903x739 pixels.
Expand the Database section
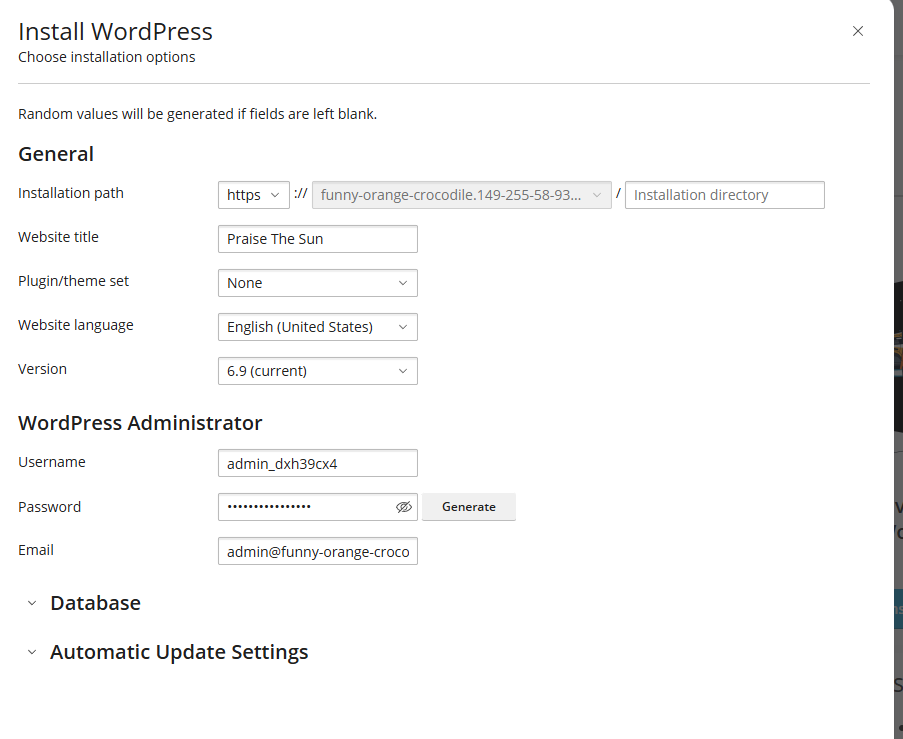(x=95, y=603)
